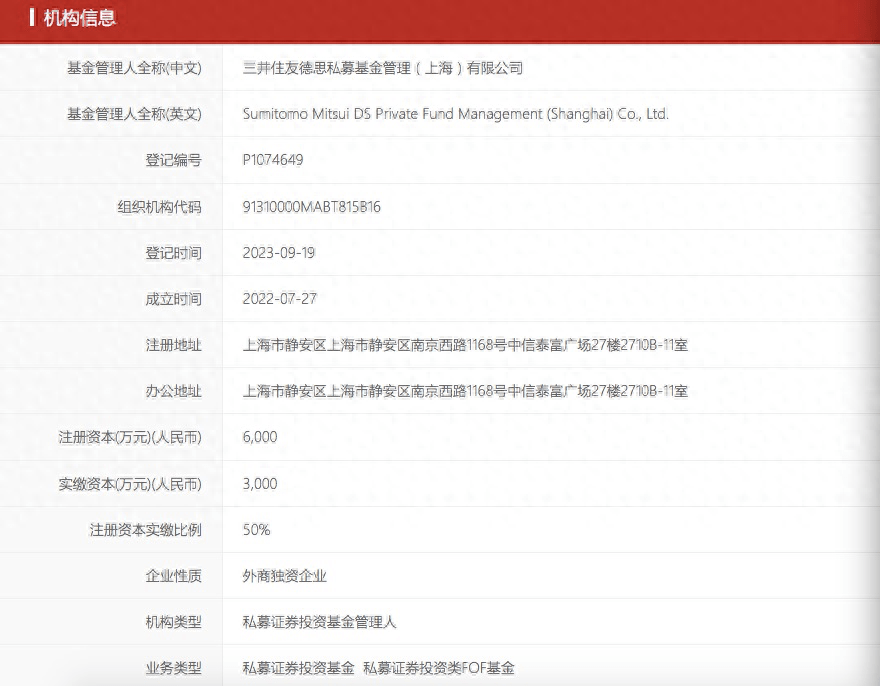
Task: Click the 办公地址 label
Action: coord(173,391)
